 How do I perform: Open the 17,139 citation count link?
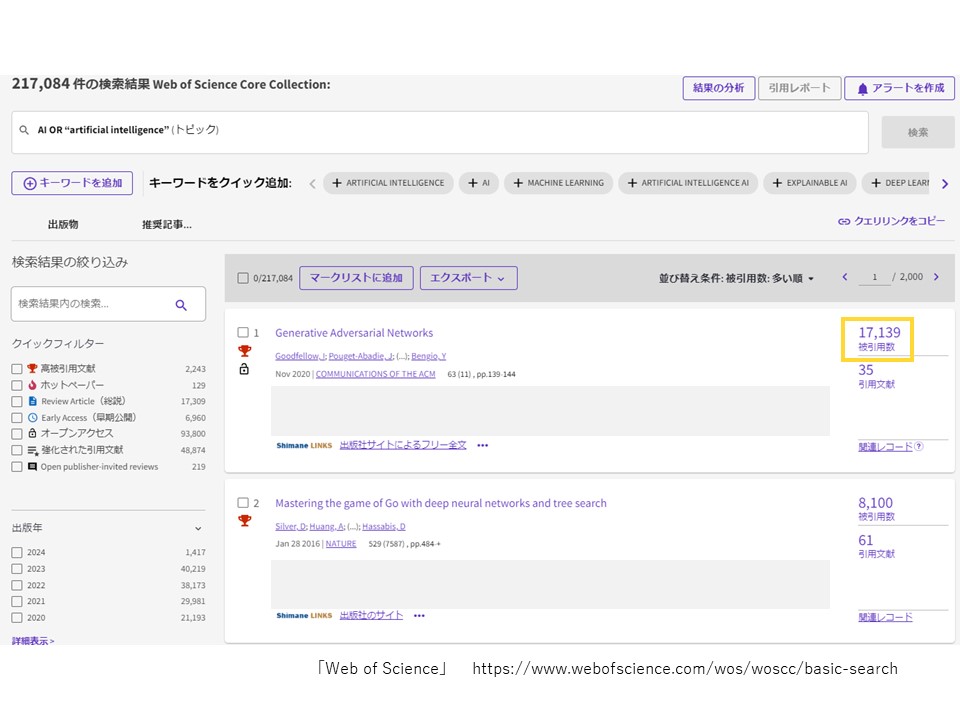pos(879,332)
